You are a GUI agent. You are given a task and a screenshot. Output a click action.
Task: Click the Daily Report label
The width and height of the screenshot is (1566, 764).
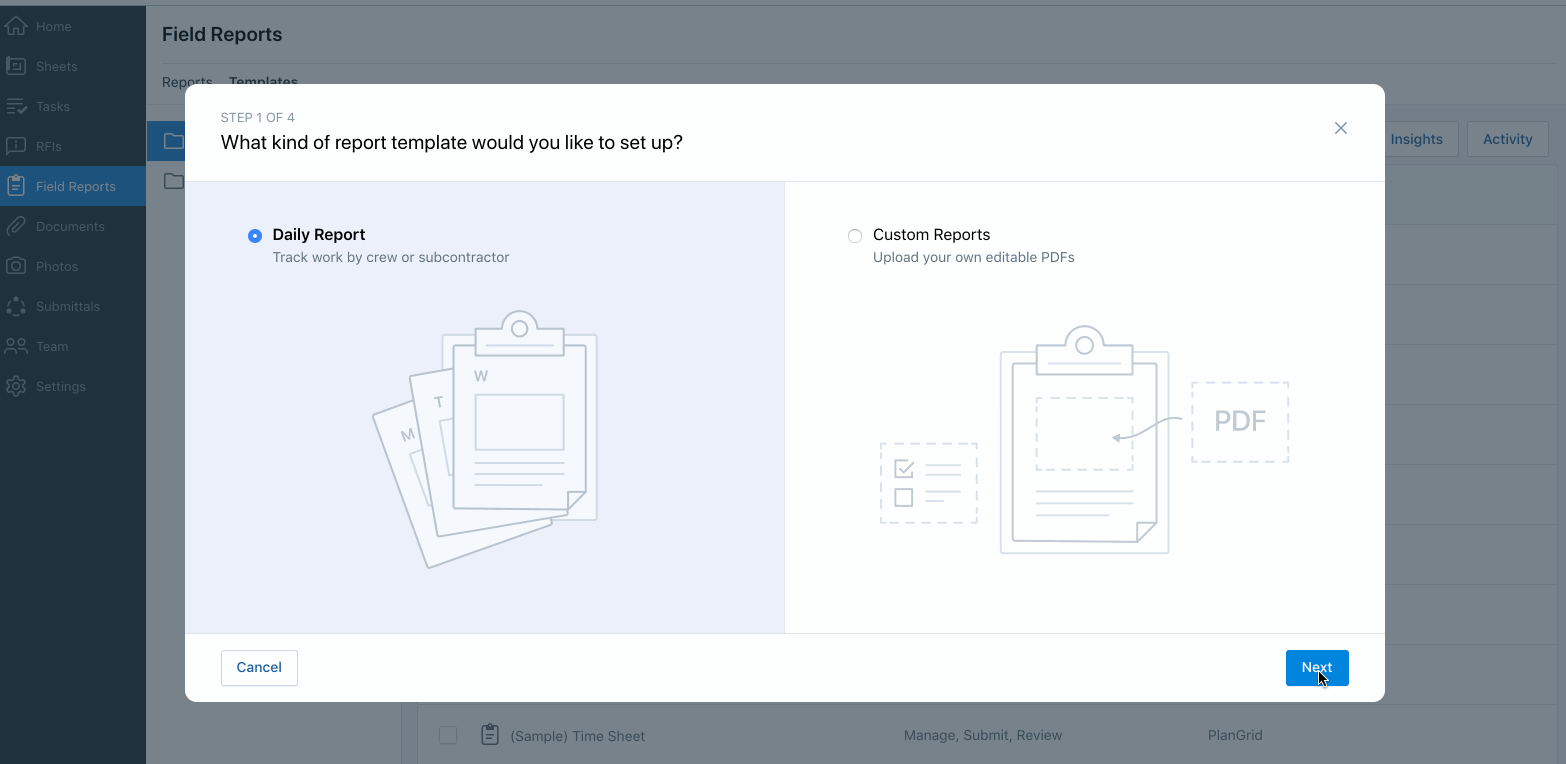pyautogui.click(x=319, y=235)
